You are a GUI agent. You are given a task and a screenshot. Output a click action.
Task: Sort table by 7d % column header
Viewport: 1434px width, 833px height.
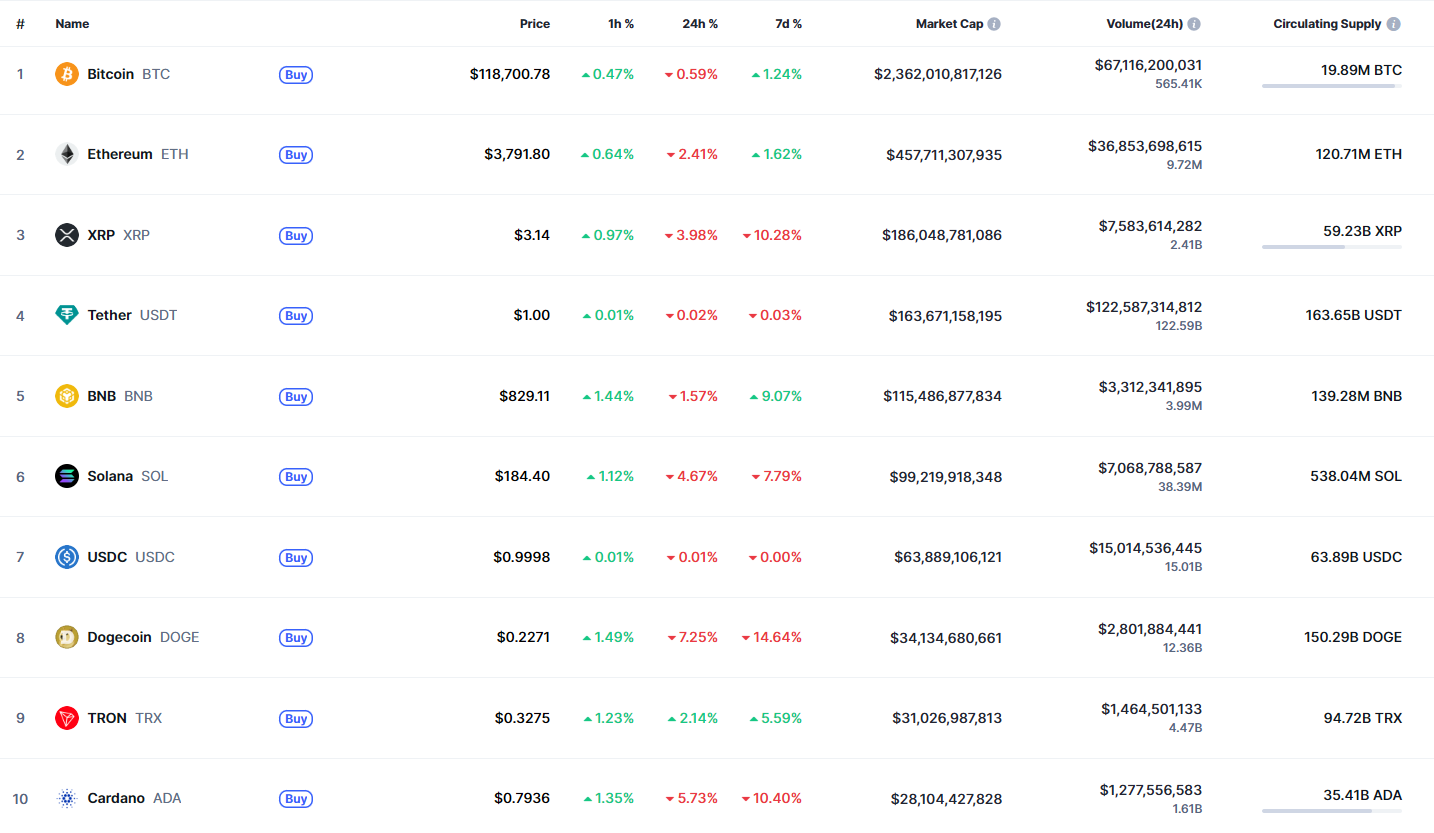(x=788, y=24)
